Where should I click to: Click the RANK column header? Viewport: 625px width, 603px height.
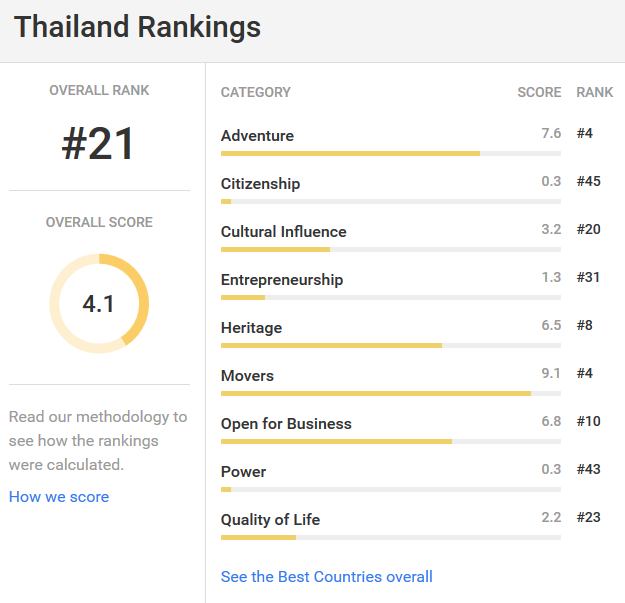click(594, 92)
